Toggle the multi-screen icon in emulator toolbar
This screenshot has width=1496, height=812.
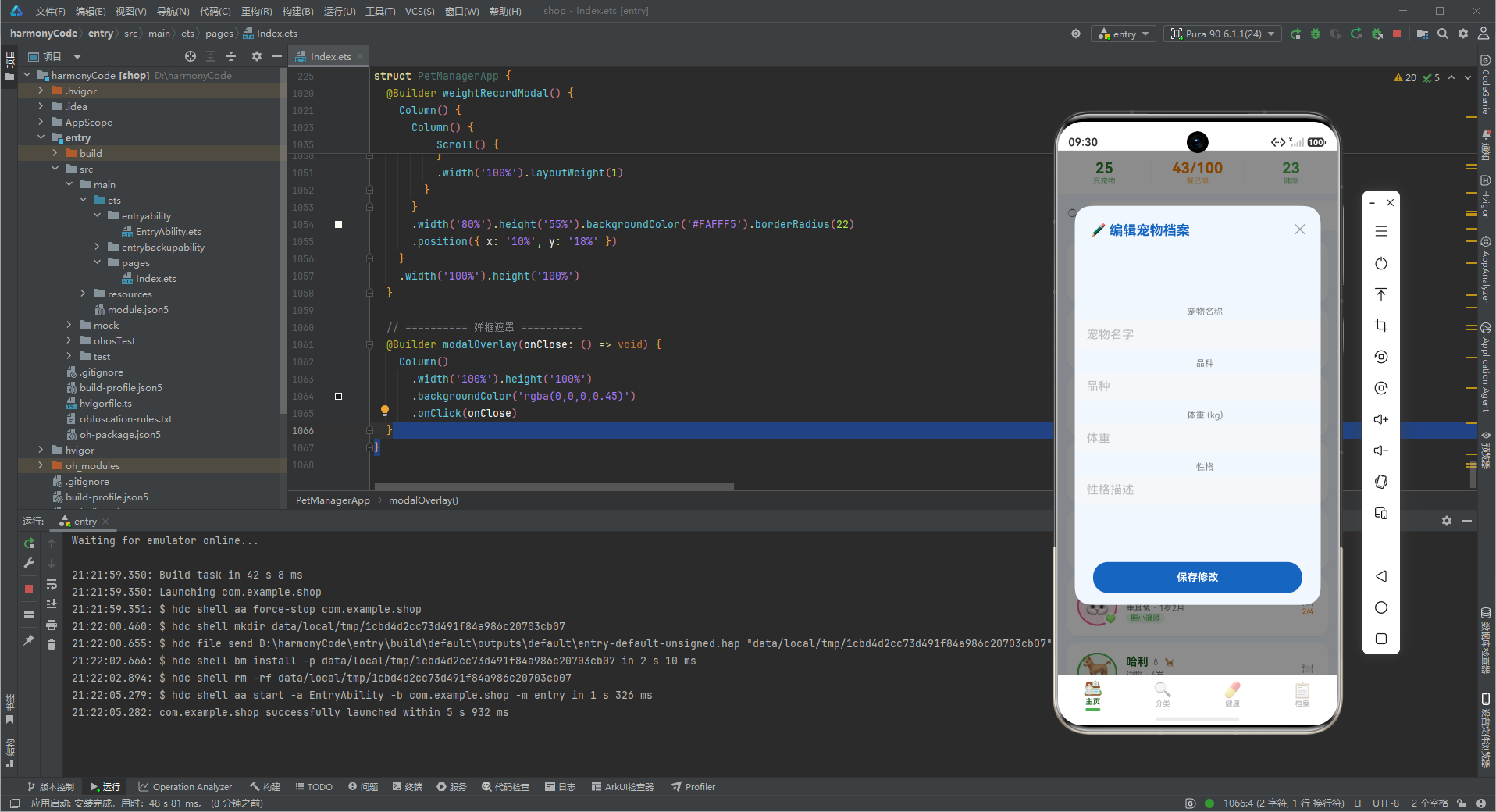coord(1380,513)
